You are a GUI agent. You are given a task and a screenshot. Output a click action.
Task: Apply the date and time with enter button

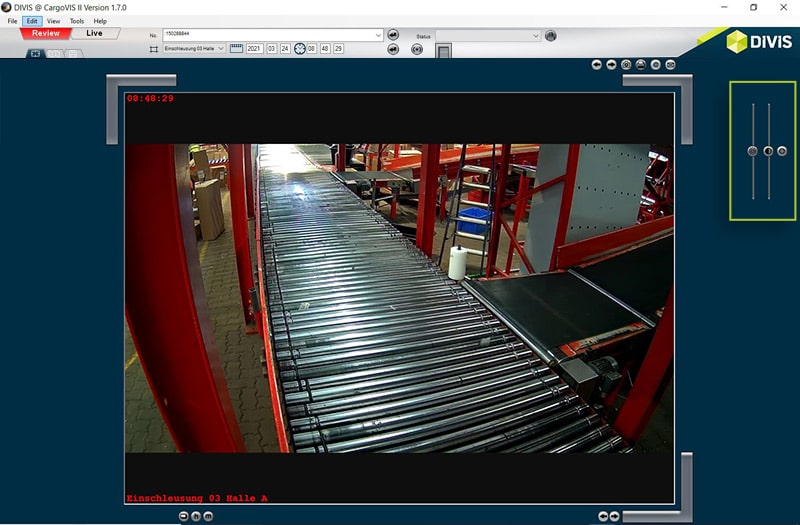[393, 49]
